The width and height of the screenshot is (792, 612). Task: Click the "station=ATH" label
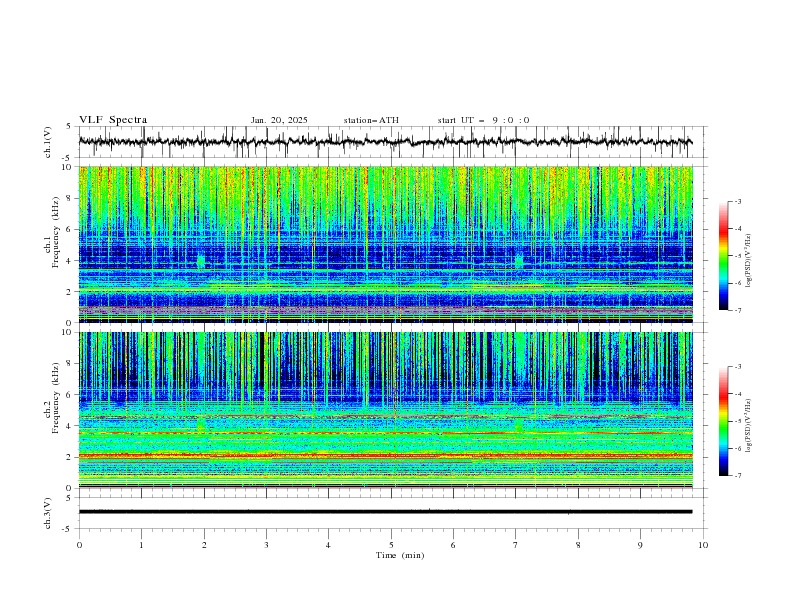[x=371, y=120]
